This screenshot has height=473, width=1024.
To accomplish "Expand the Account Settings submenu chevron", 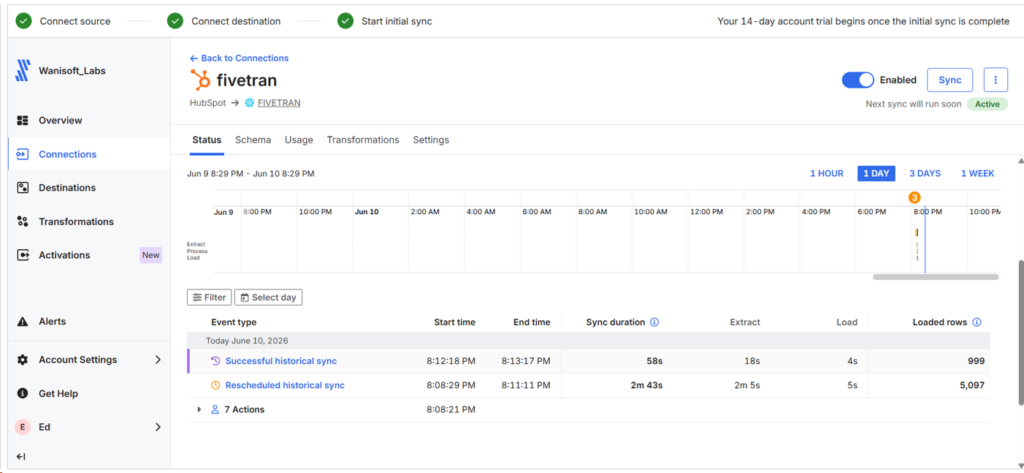I will pos(157,359).
